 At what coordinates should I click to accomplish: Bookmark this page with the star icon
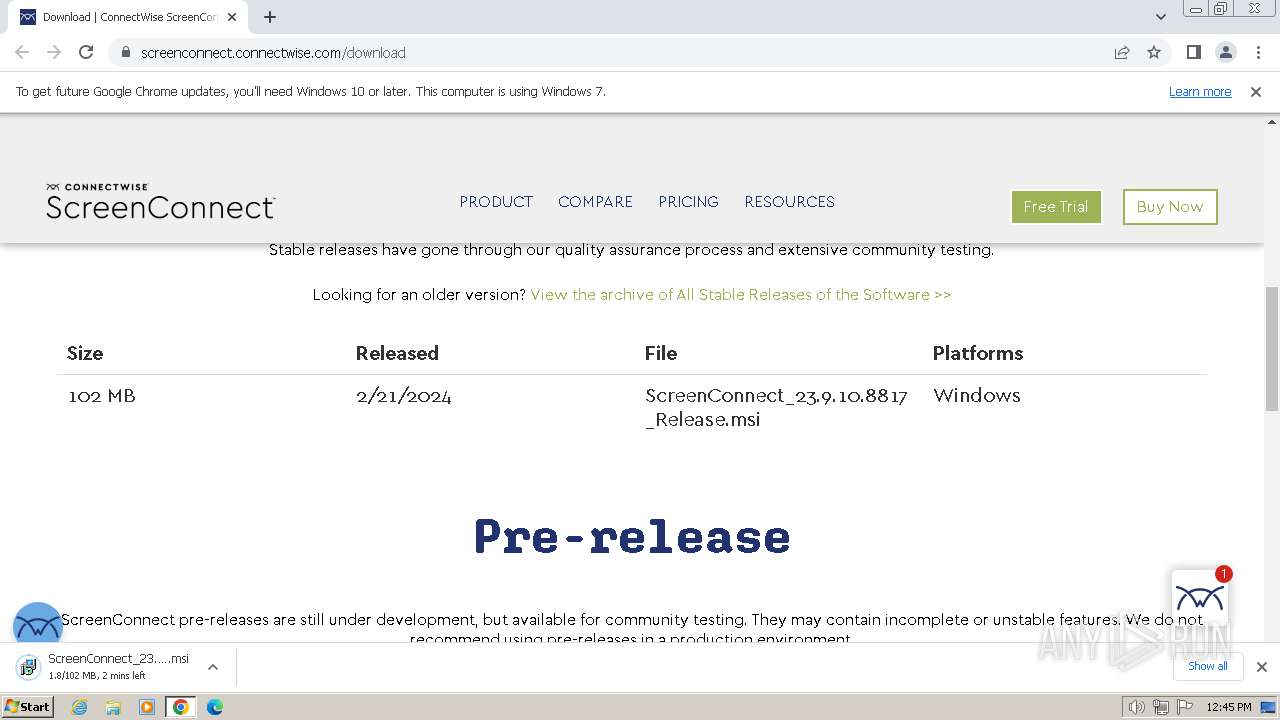click(1154, 52)
